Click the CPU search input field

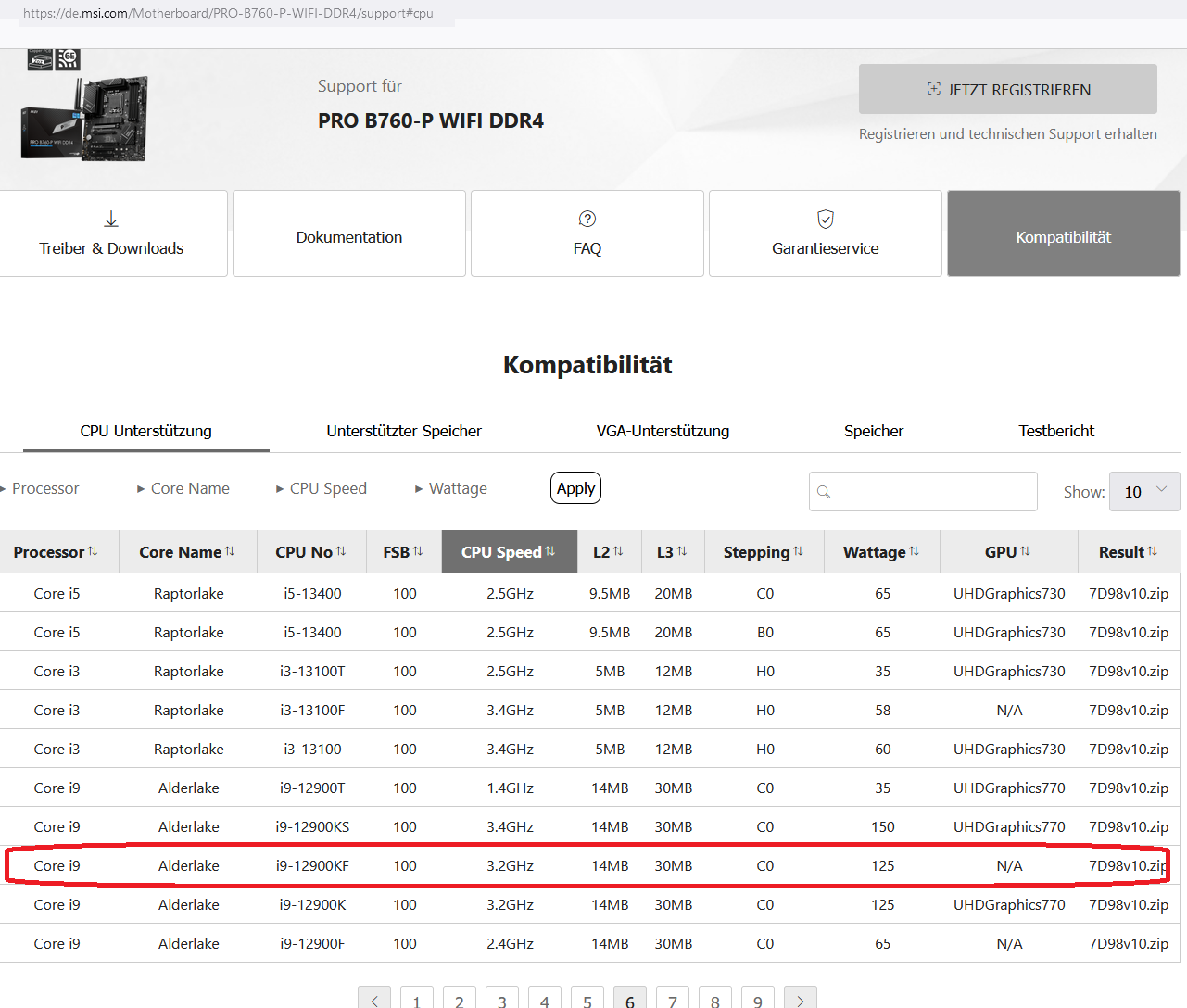923,492
